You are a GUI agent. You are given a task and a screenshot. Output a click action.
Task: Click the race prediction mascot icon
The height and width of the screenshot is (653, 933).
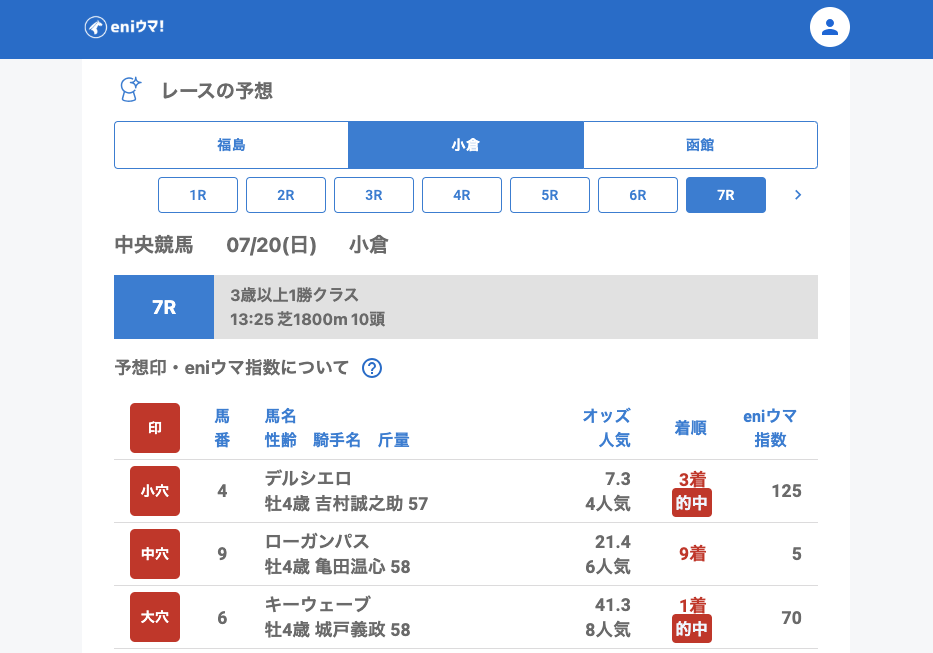tap(130, 90)
